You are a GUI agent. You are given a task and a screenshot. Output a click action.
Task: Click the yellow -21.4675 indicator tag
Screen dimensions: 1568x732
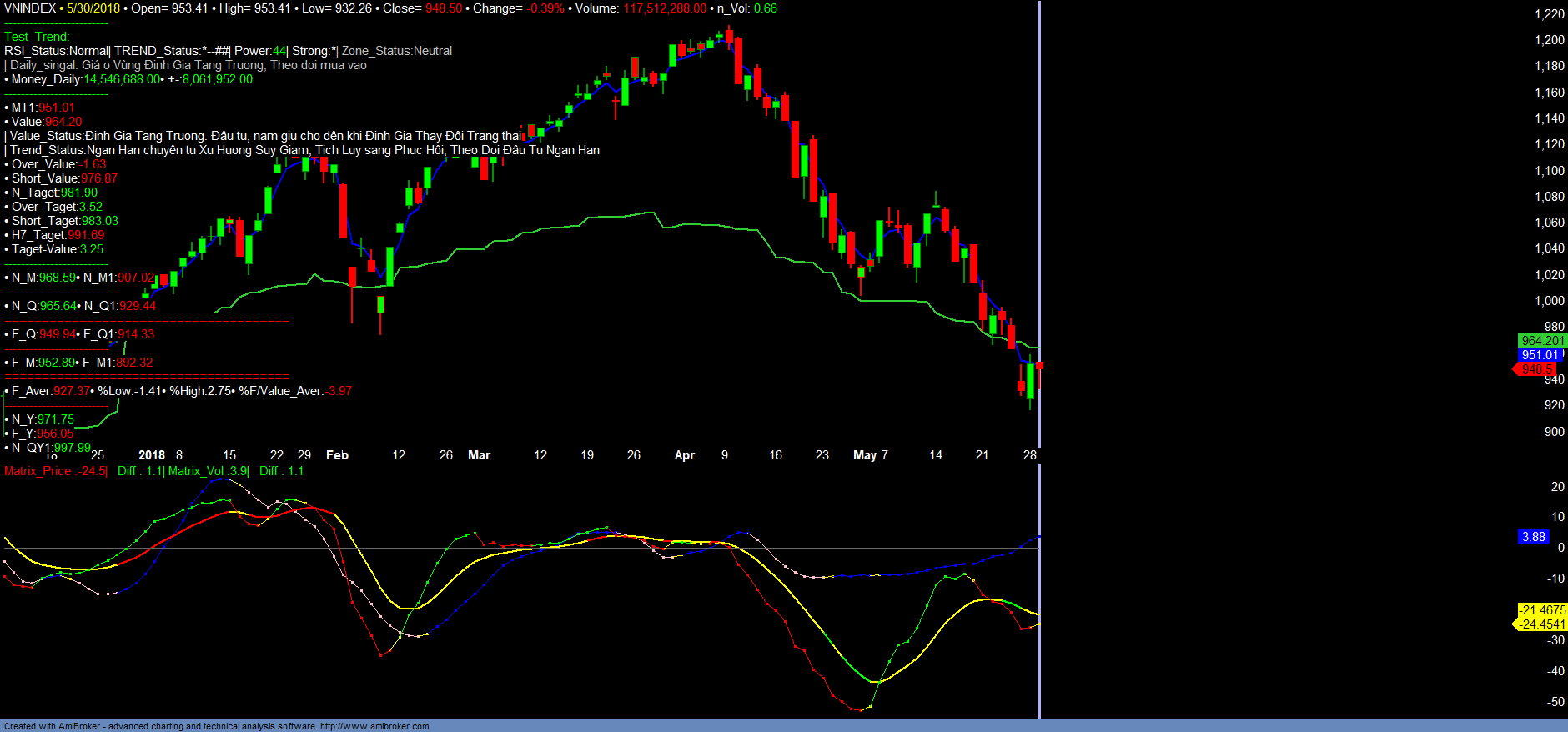pos(1541,610)
